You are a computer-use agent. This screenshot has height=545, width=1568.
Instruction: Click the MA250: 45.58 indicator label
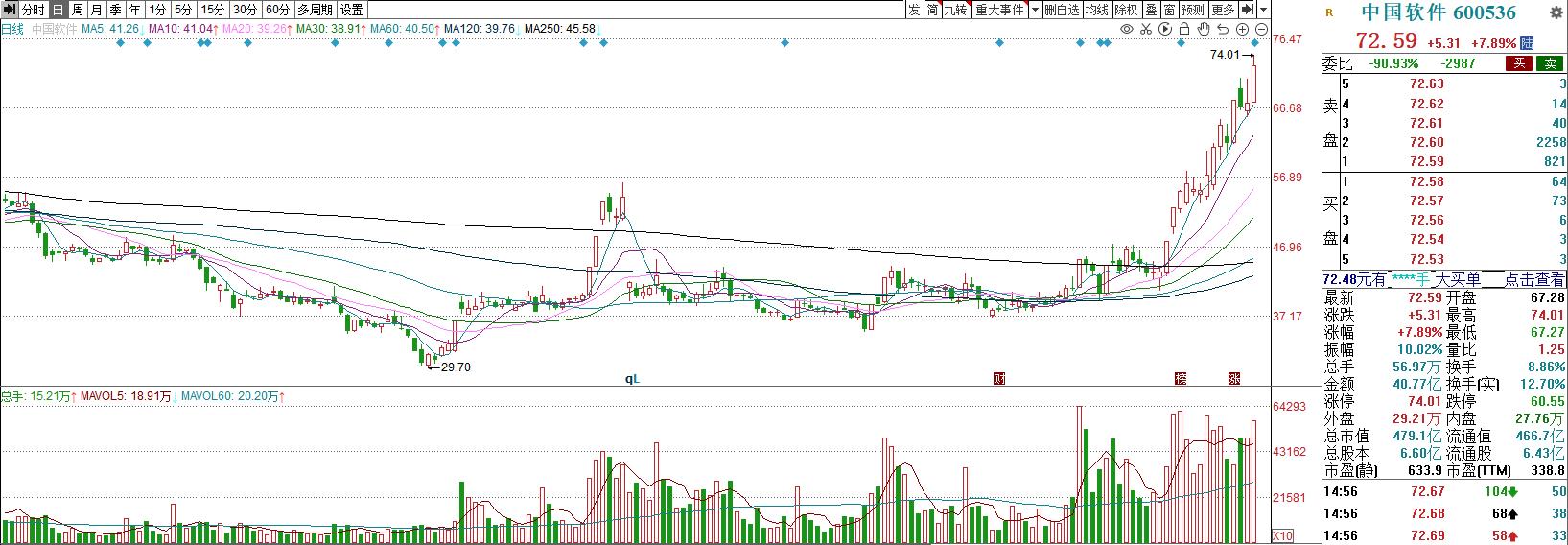pos(561,29)
